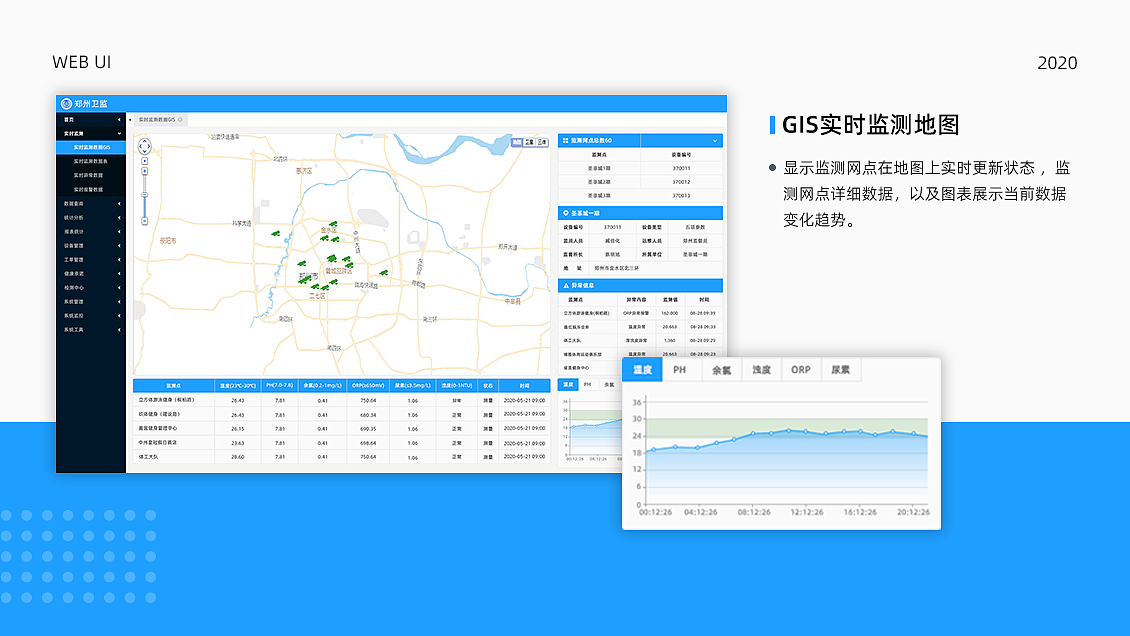The height and width of the screenshot is (636, 1130).
Task: Click the easternmost green station marker on the map
Action: [x=383, y=273]
